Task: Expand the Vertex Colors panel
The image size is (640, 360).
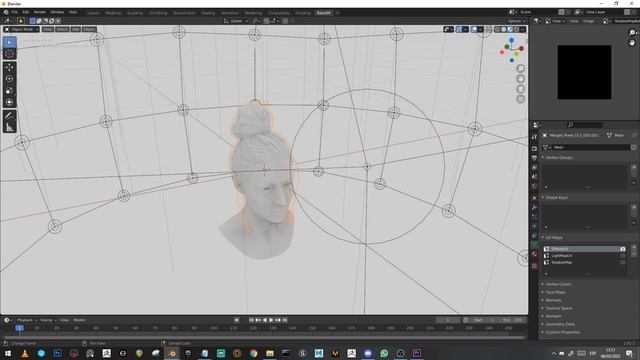Action: coord(558,284)
